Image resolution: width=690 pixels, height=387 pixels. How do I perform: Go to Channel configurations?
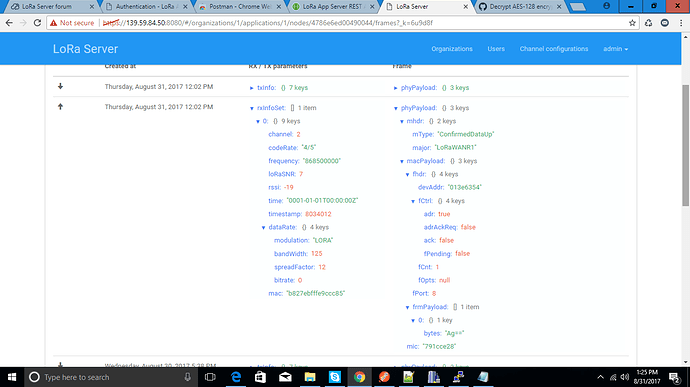(554, 49)
